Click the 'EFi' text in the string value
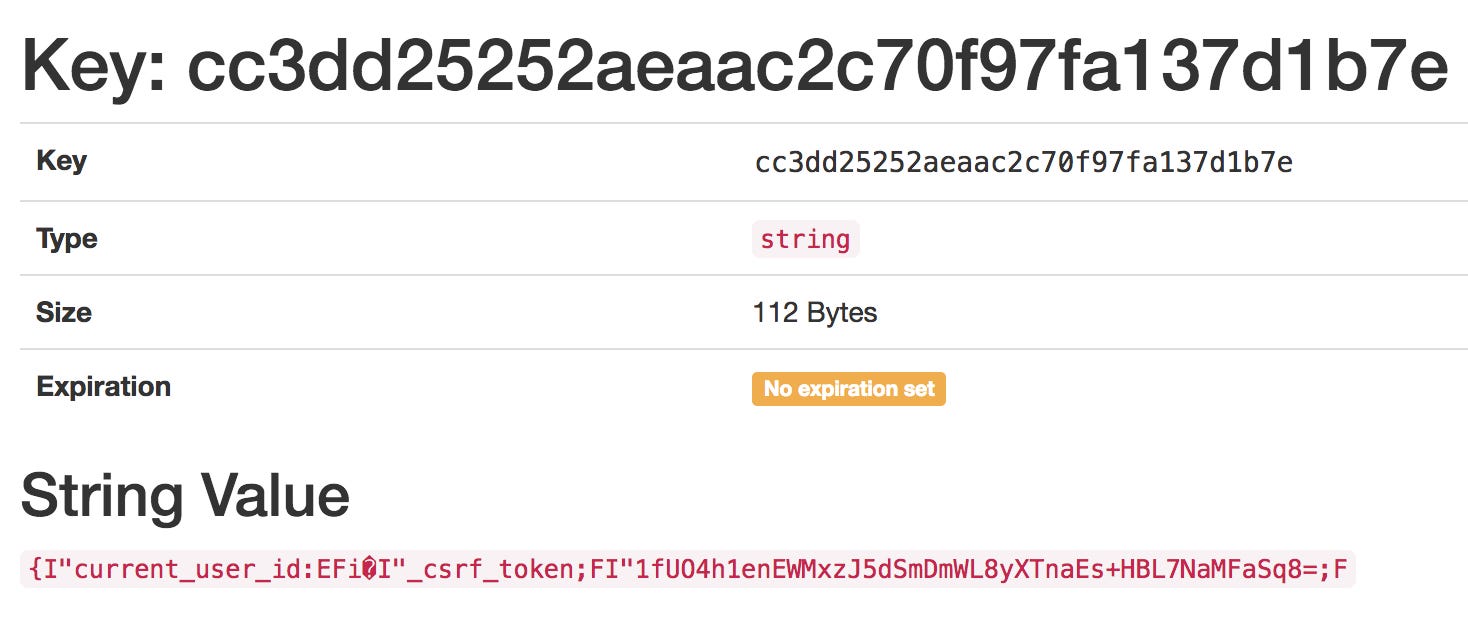The width and height of the screenshot is (1468, 622). coord(339,571)
